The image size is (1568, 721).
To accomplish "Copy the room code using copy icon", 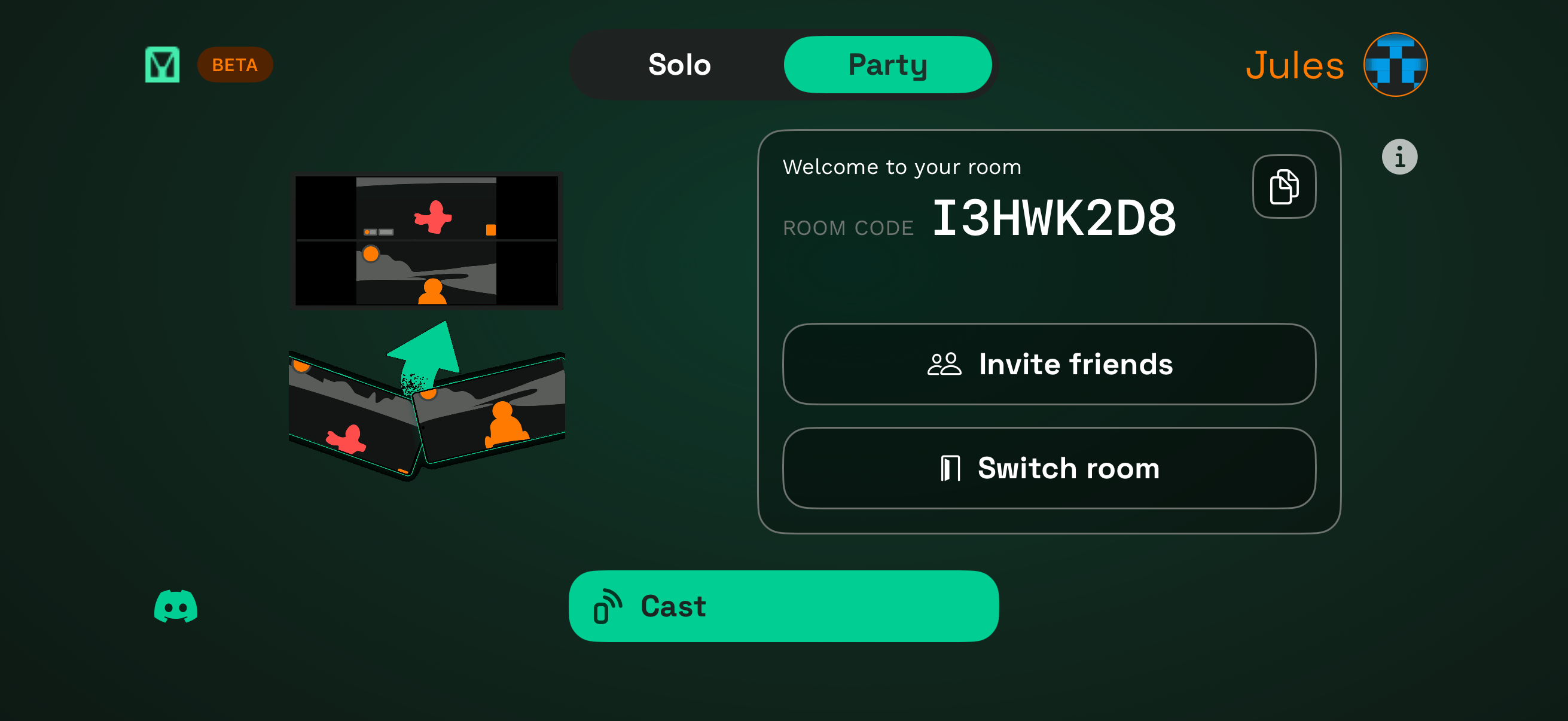I will point(1285,187).
